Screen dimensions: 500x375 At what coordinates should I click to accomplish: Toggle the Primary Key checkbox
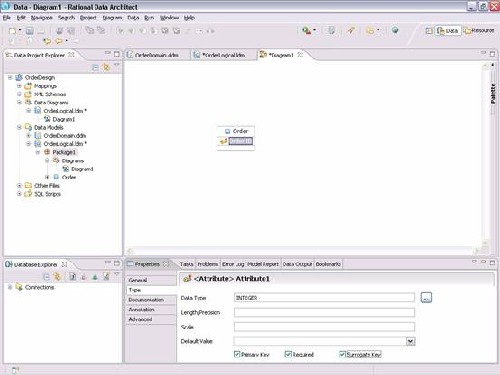click(237, 354)
